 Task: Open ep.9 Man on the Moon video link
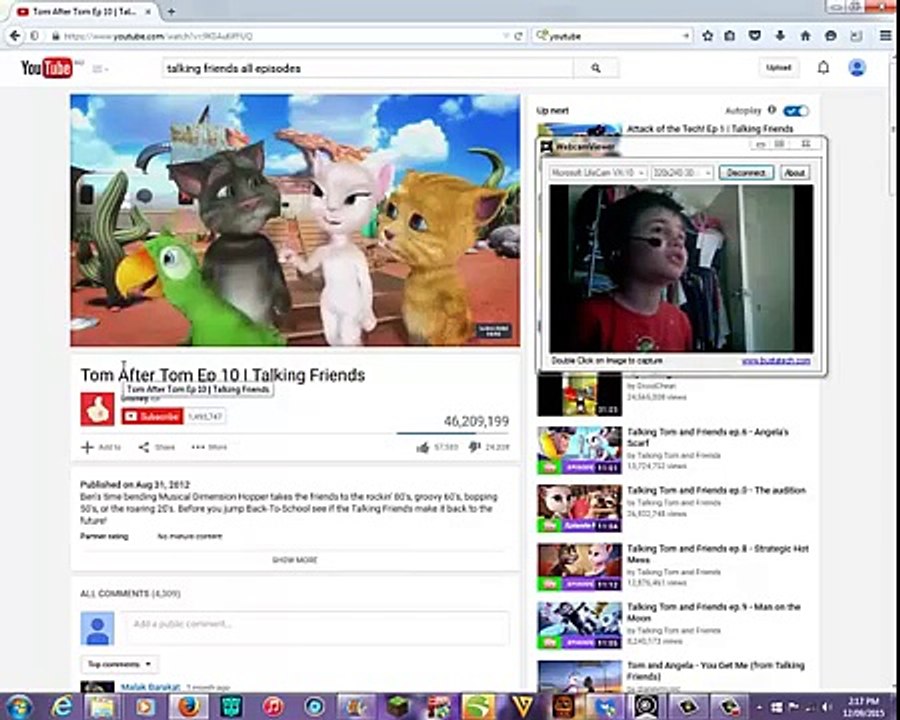point(713,612)
